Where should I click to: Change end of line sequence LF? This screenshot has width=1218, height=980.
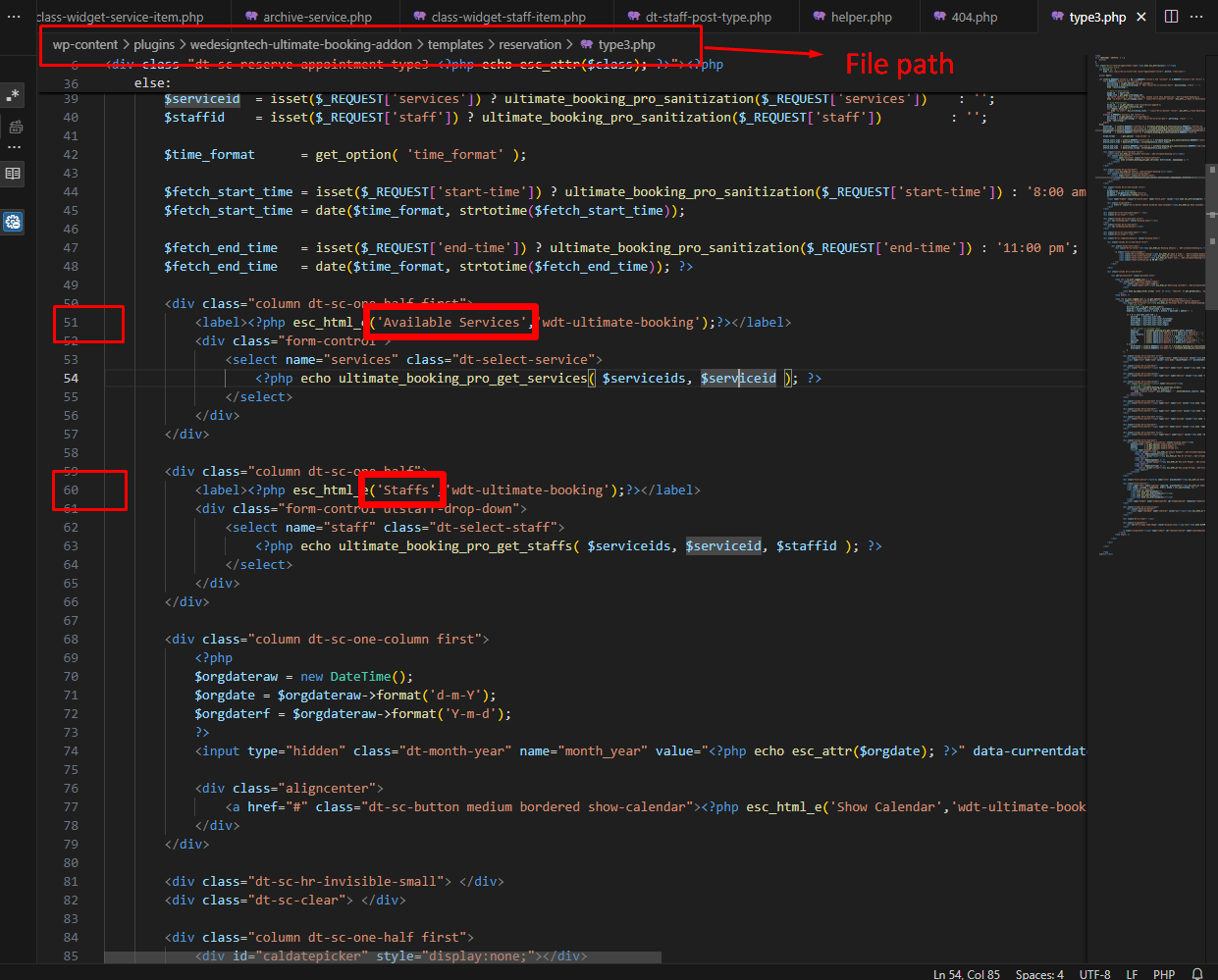[1132, 974]
